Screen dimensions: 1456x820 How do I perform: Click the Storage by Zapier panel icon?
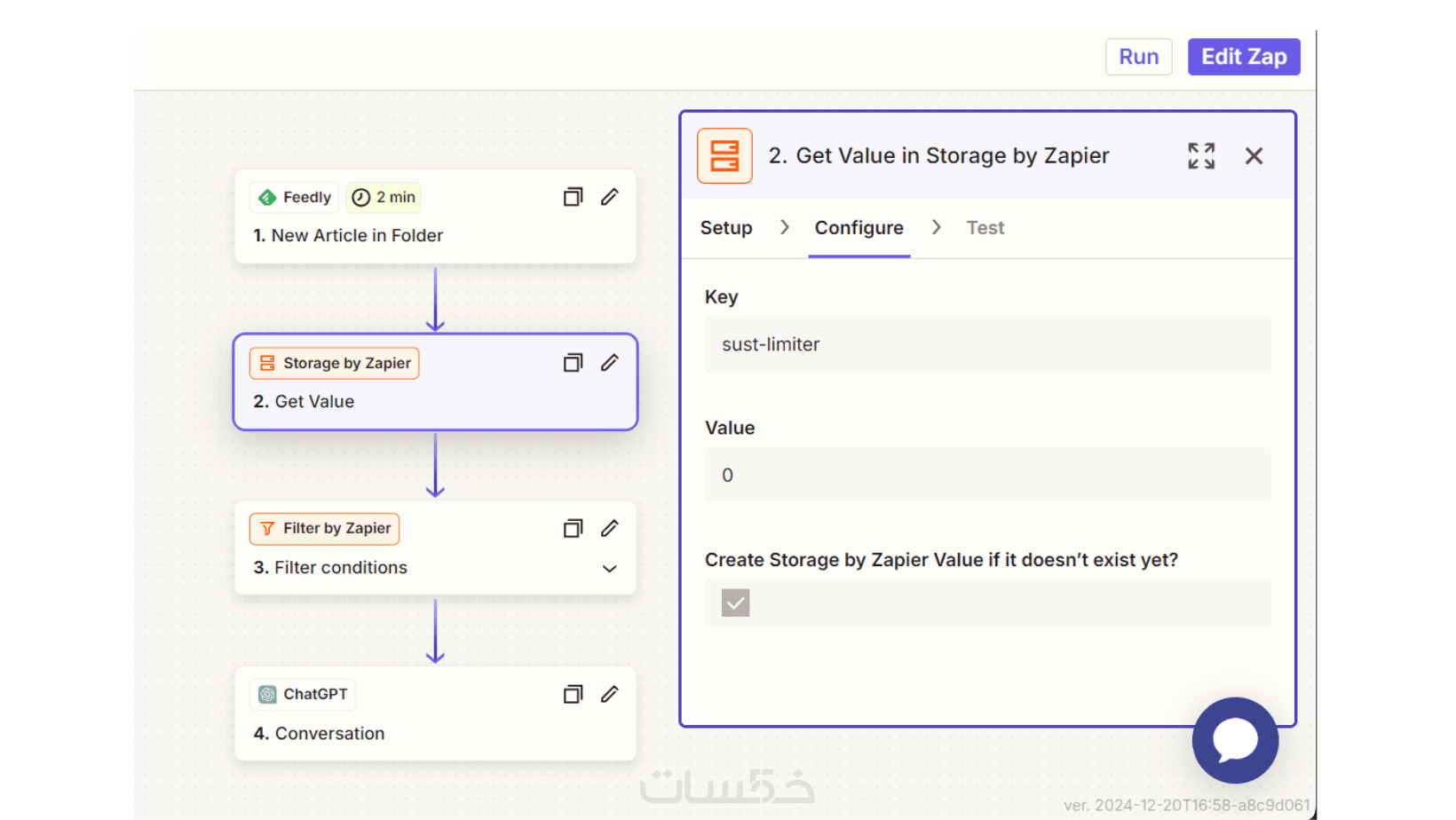pos(724,156)
